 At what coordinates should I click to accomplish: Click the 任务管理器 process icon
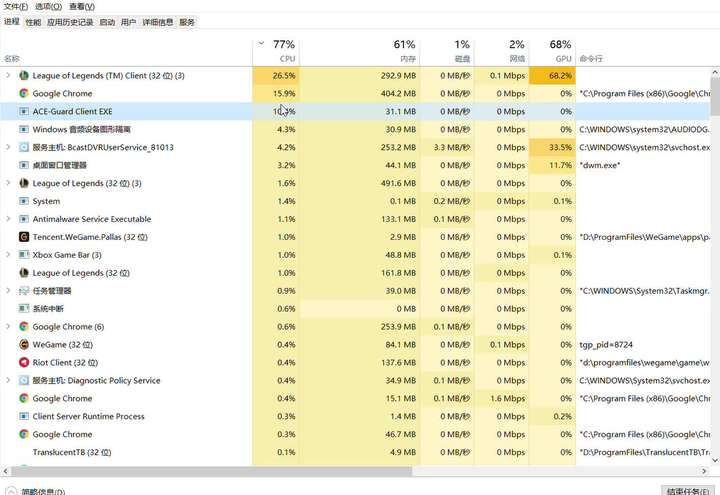click(24, 291)
